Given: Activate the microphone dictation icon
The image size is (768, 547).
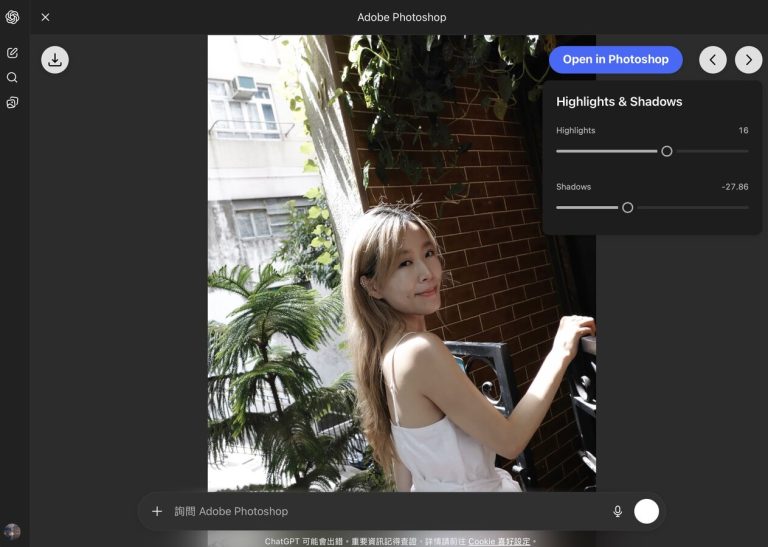Looking at the screenshot, I should 617,511.
